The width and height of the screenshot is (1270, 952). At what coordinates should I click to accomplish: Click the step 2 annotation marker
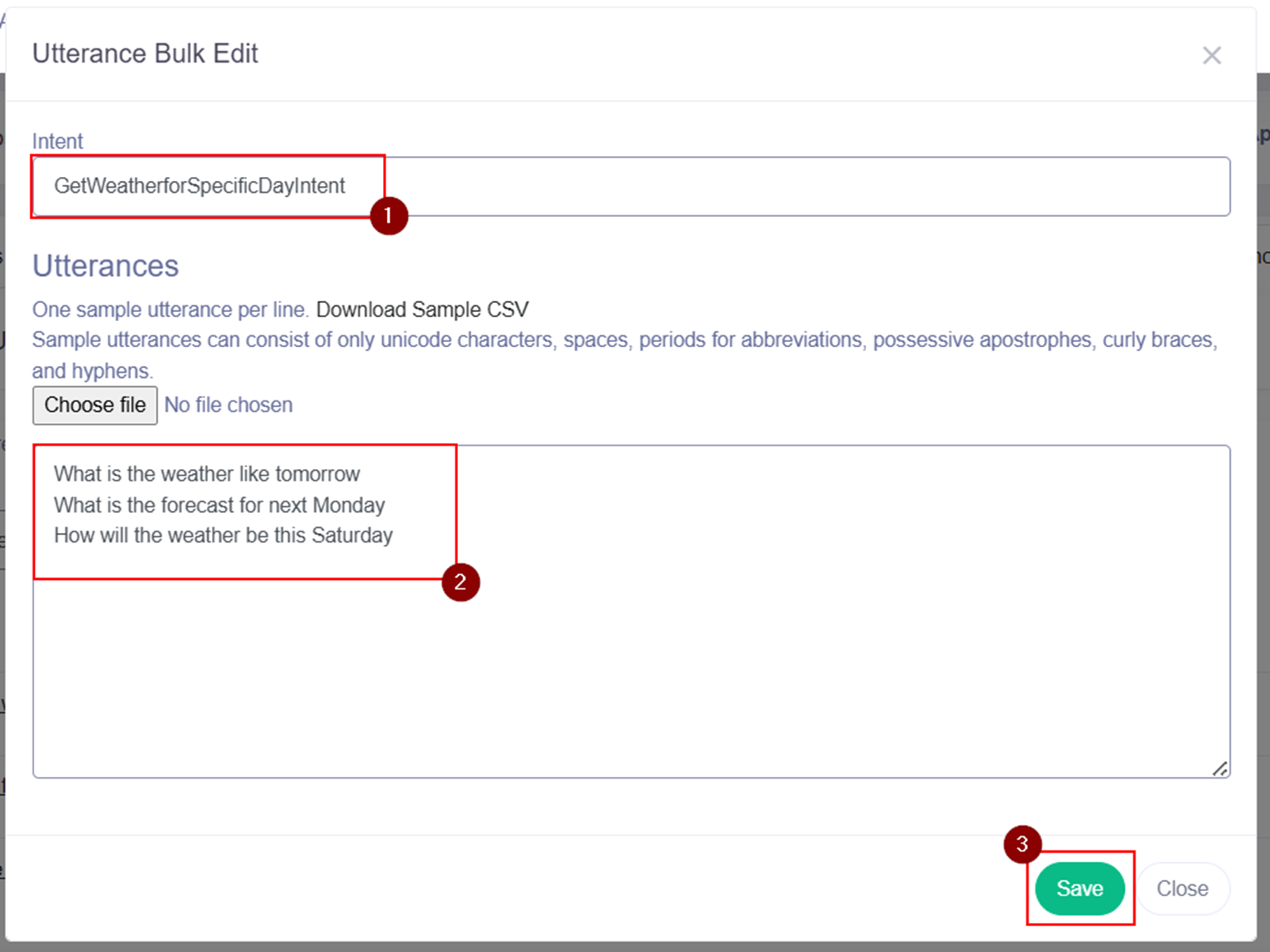point(460,582)
